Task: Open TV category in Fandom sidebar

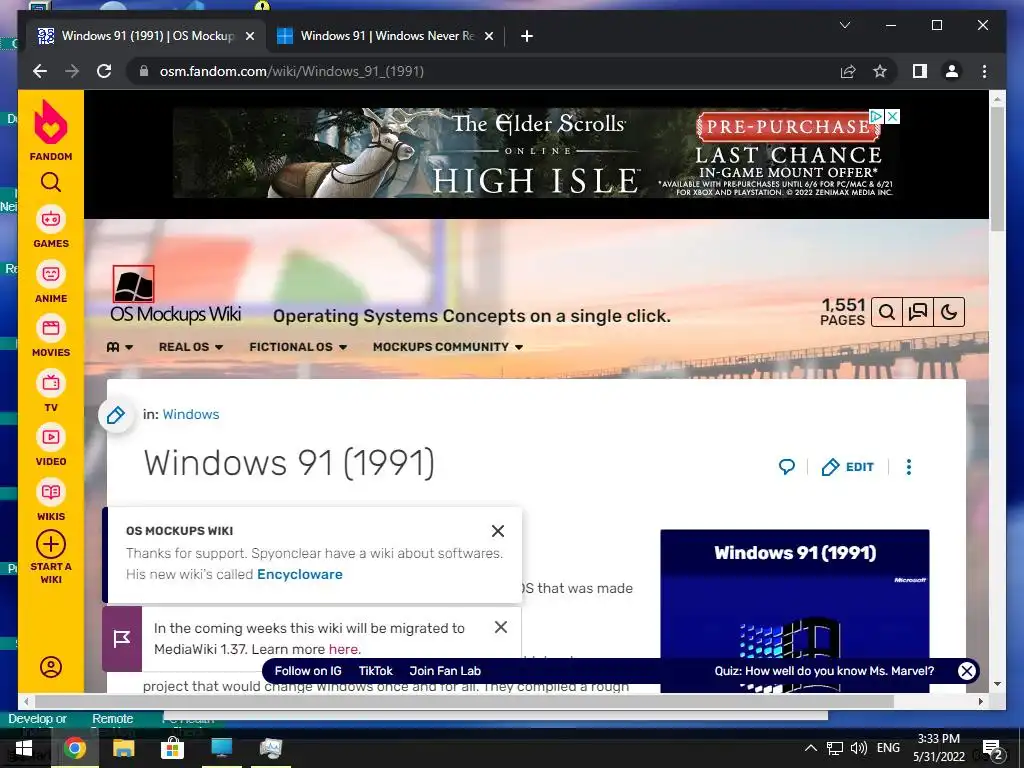Action: (x=50, y=392)
